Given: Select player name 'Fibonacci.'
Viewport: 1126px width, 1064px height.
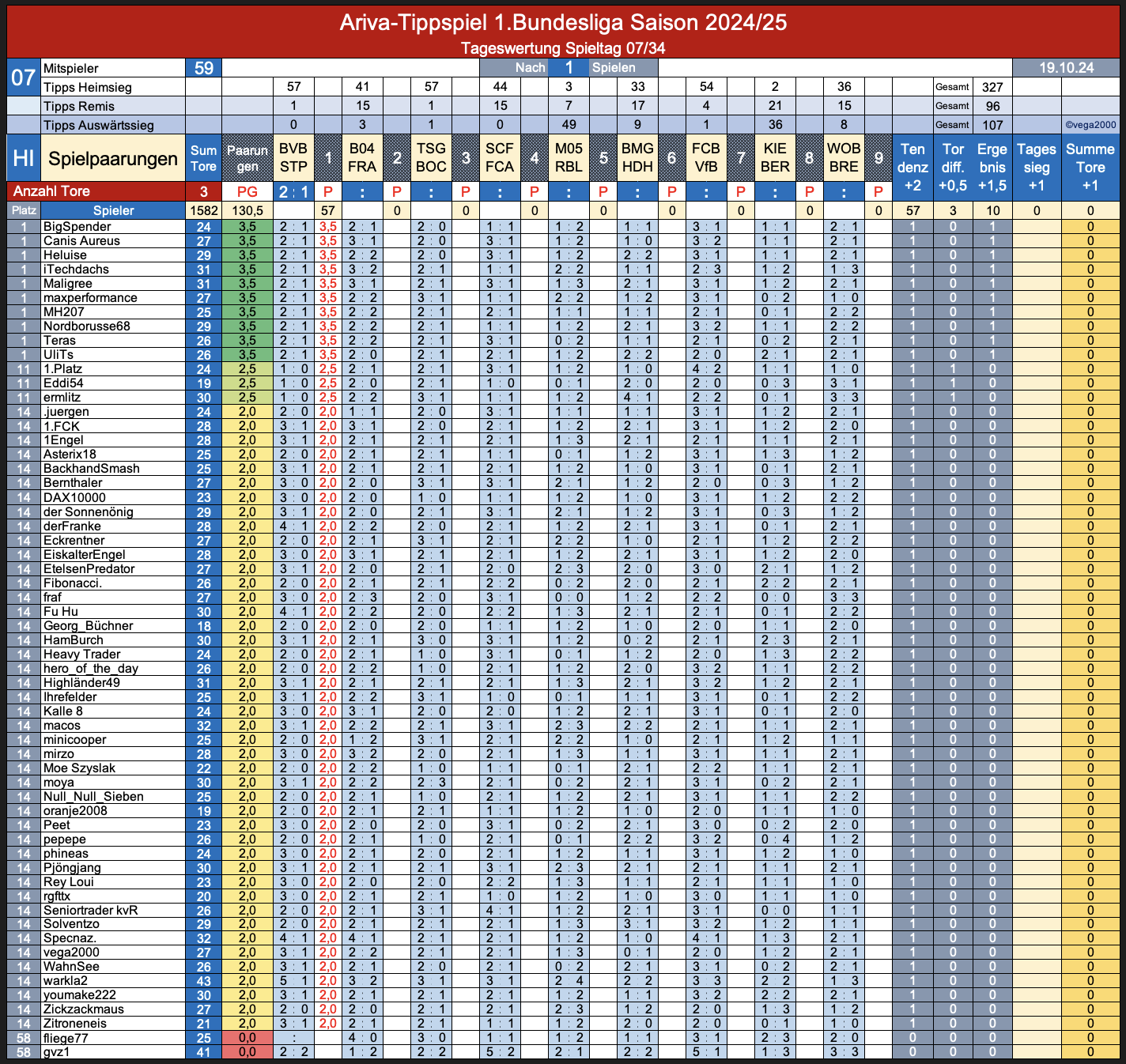Looking at the screenshot, I should [72, 583].
